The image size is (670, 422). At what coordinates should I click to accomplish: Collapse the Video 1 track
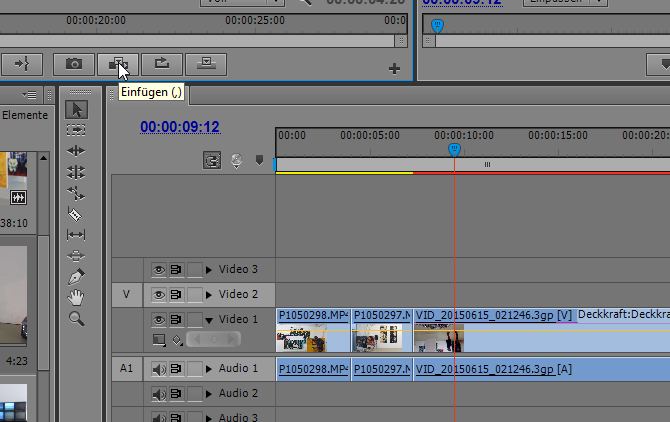(x=209, y=320)
